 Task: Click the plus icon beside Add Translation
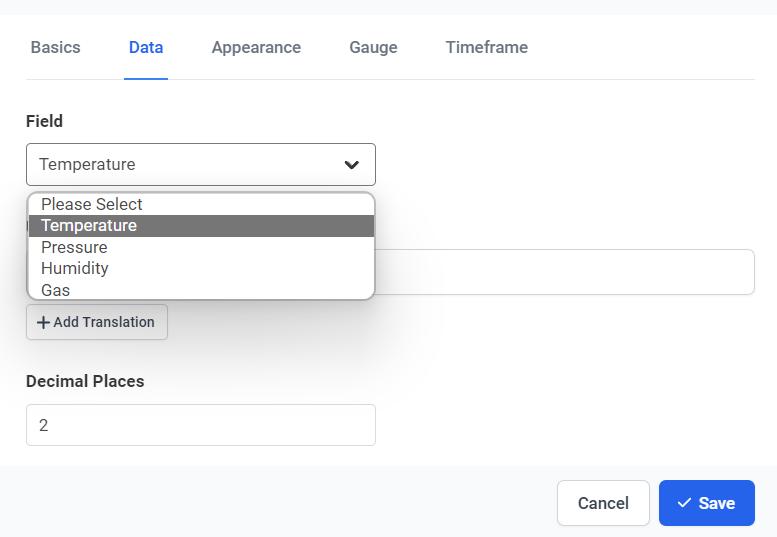click(x=43, y=323)
